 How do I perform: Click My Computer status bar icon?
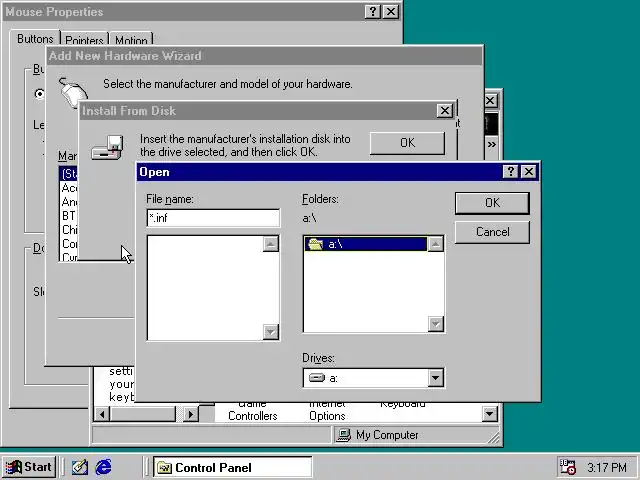click(x=343, y=435)
